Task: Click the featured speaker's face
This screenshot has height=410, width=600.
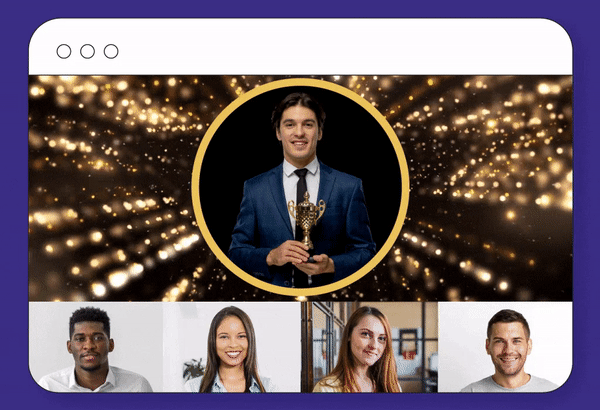Action: click(x=299, y=130)
